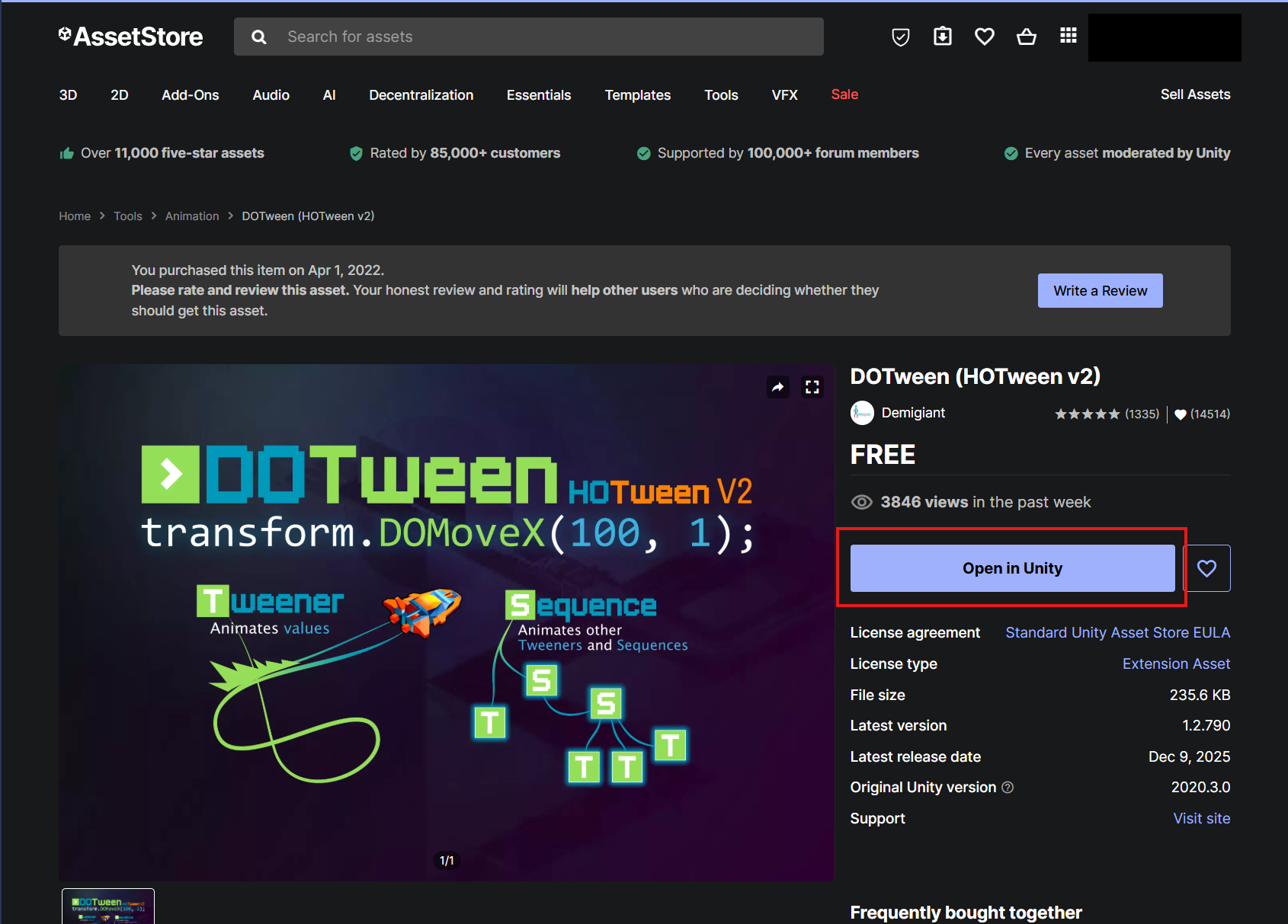Click the shield icon in the header
This screenshot has height=924, width=1288.
click(900, 37)
